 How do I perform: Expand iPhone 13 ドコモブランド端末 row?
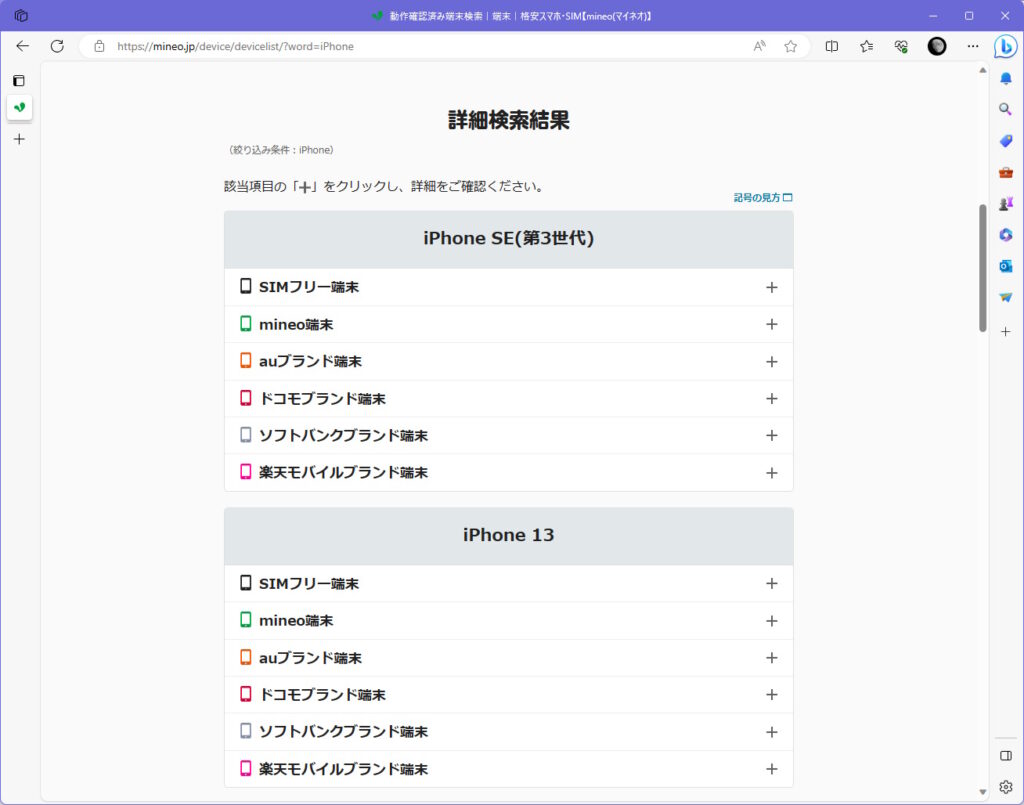click(x=509, y=695)
